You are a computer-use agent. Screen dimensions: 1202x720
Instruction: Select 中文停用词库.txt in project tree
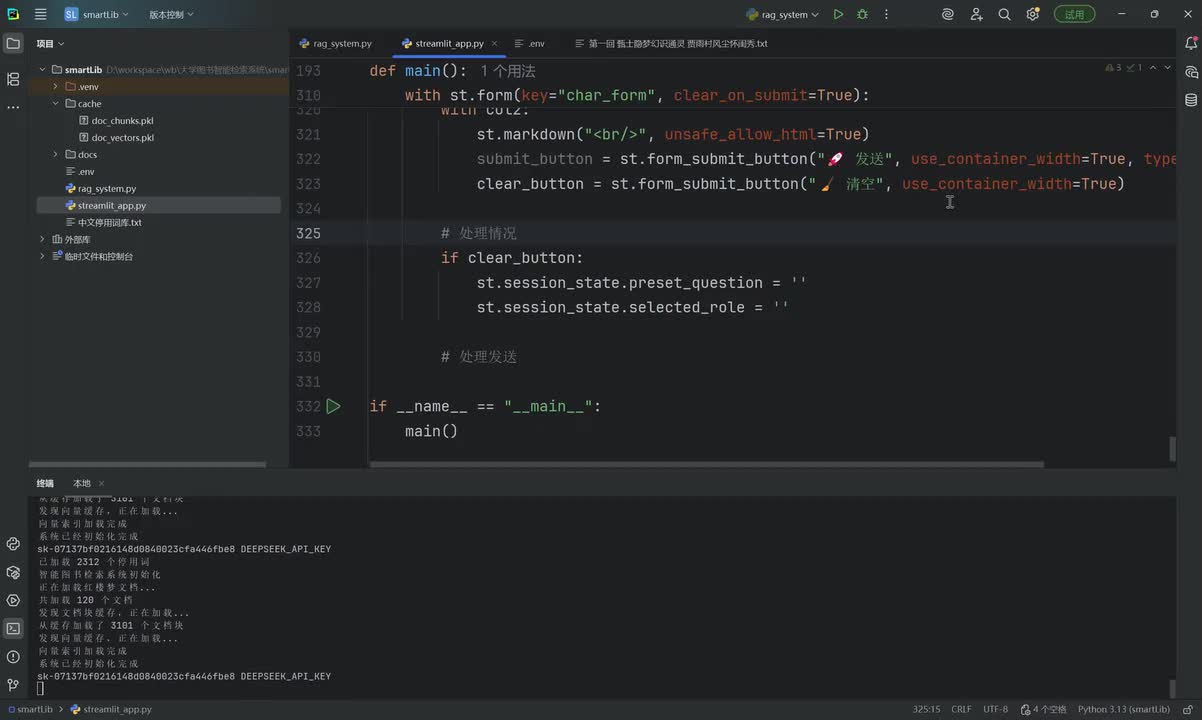coord(103,223)
